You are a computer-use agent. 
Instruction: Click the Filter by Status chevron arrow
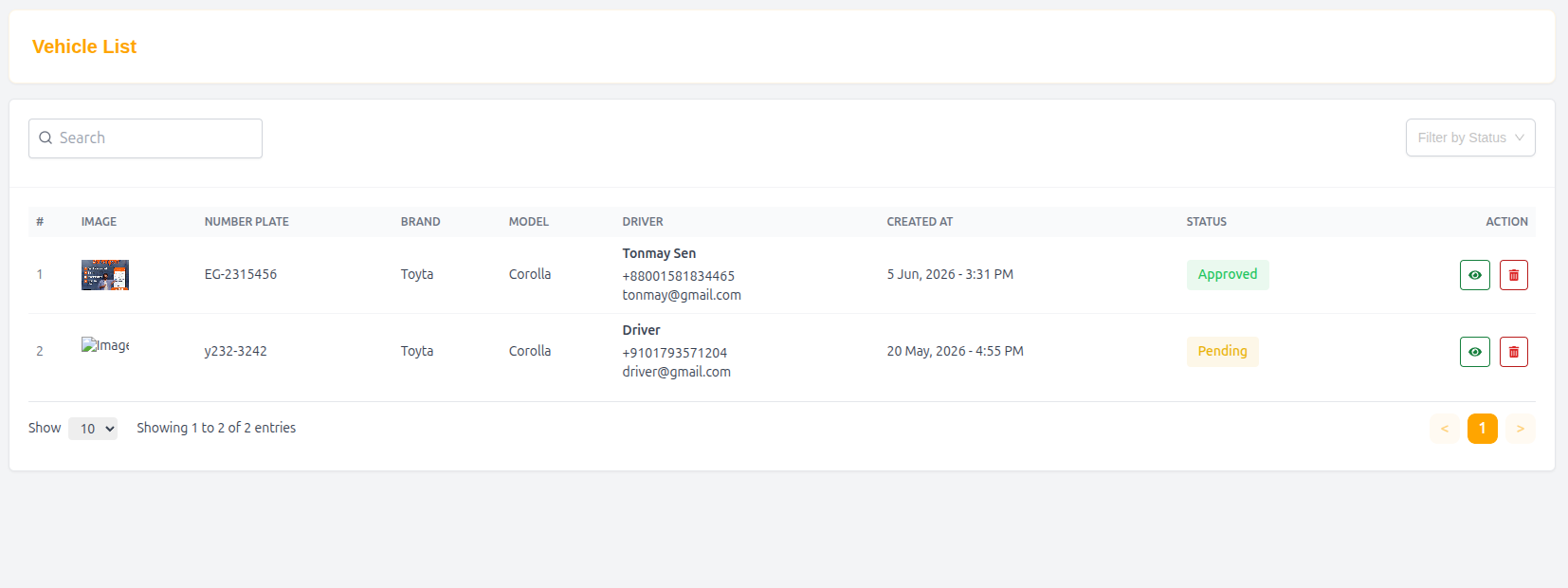point(1520,138)
